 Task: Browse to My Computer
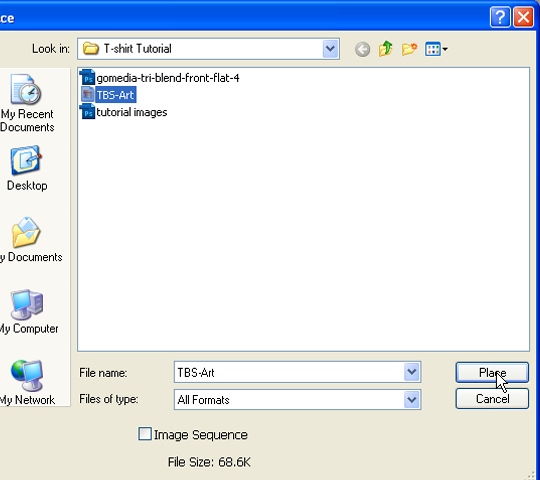click(28, 312)
